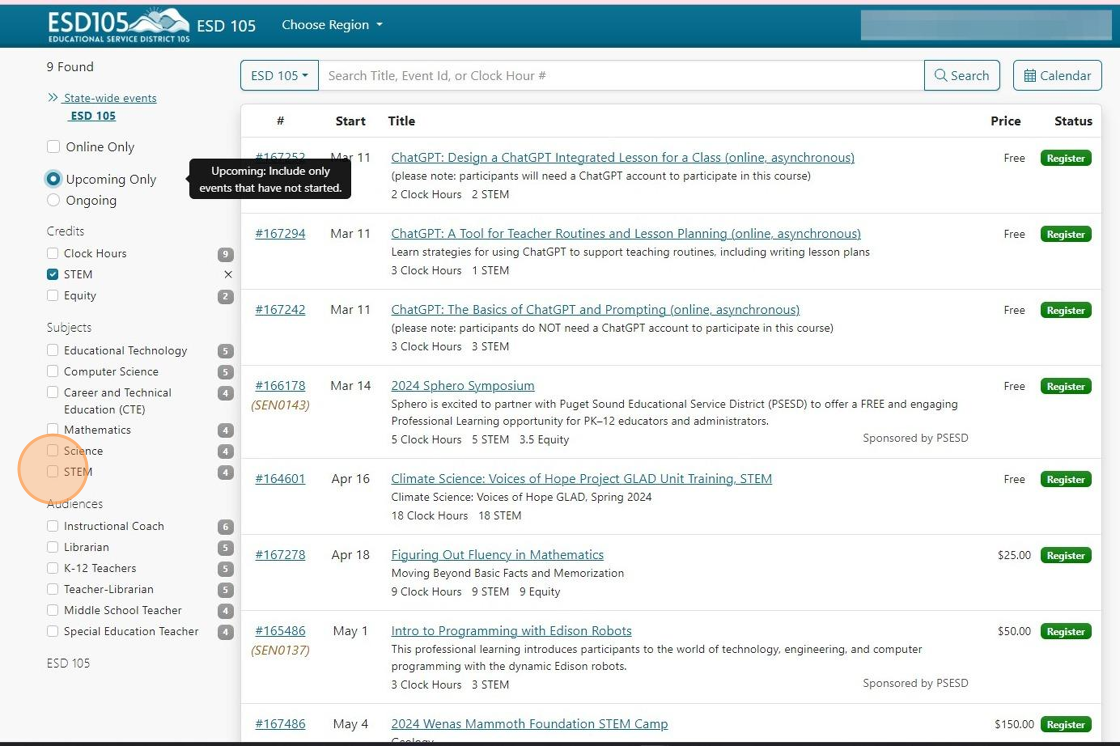The image size is (1120, 746).
Task: Check the K-12 Teachers audience
Action: pos(53,568)
